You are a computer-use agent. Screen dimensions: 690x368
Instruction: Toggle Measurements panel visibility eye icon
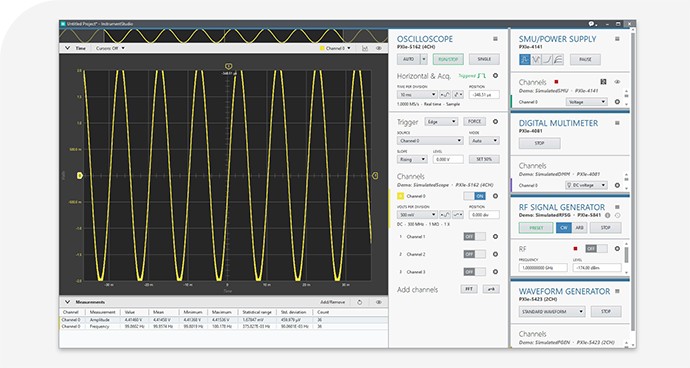click(x=378, y=302)
